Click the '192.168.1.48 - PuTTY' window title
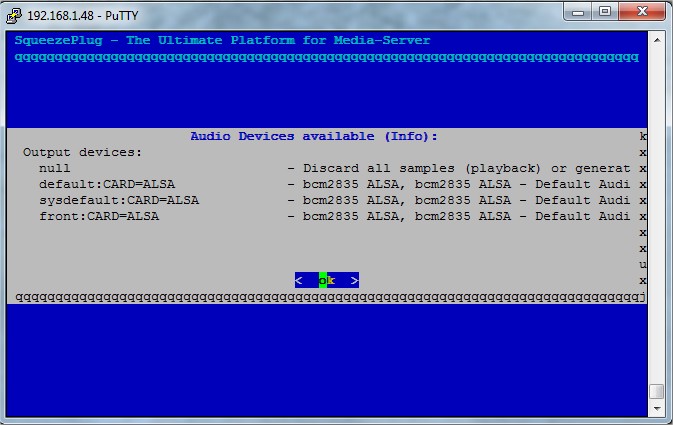Viewport: 673px width, 425px height. (83, 16)
